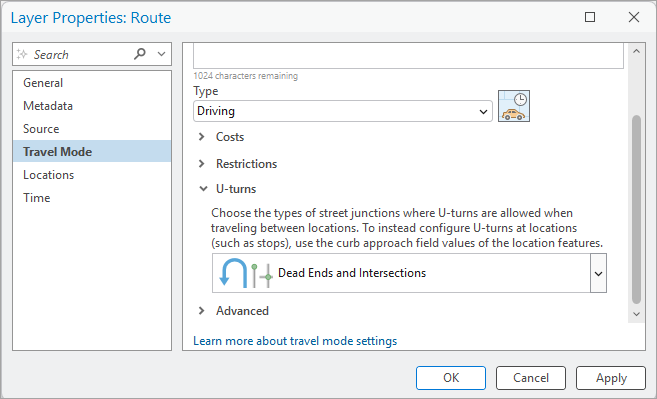
Task: Click the driving time car icon
Action: [x=514, y=106]
